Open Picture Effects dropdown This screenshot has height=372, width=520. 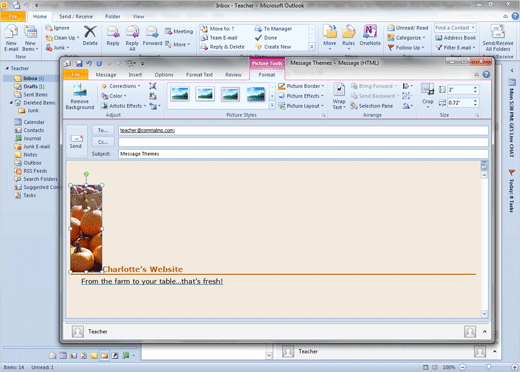(x=301, y=96)
